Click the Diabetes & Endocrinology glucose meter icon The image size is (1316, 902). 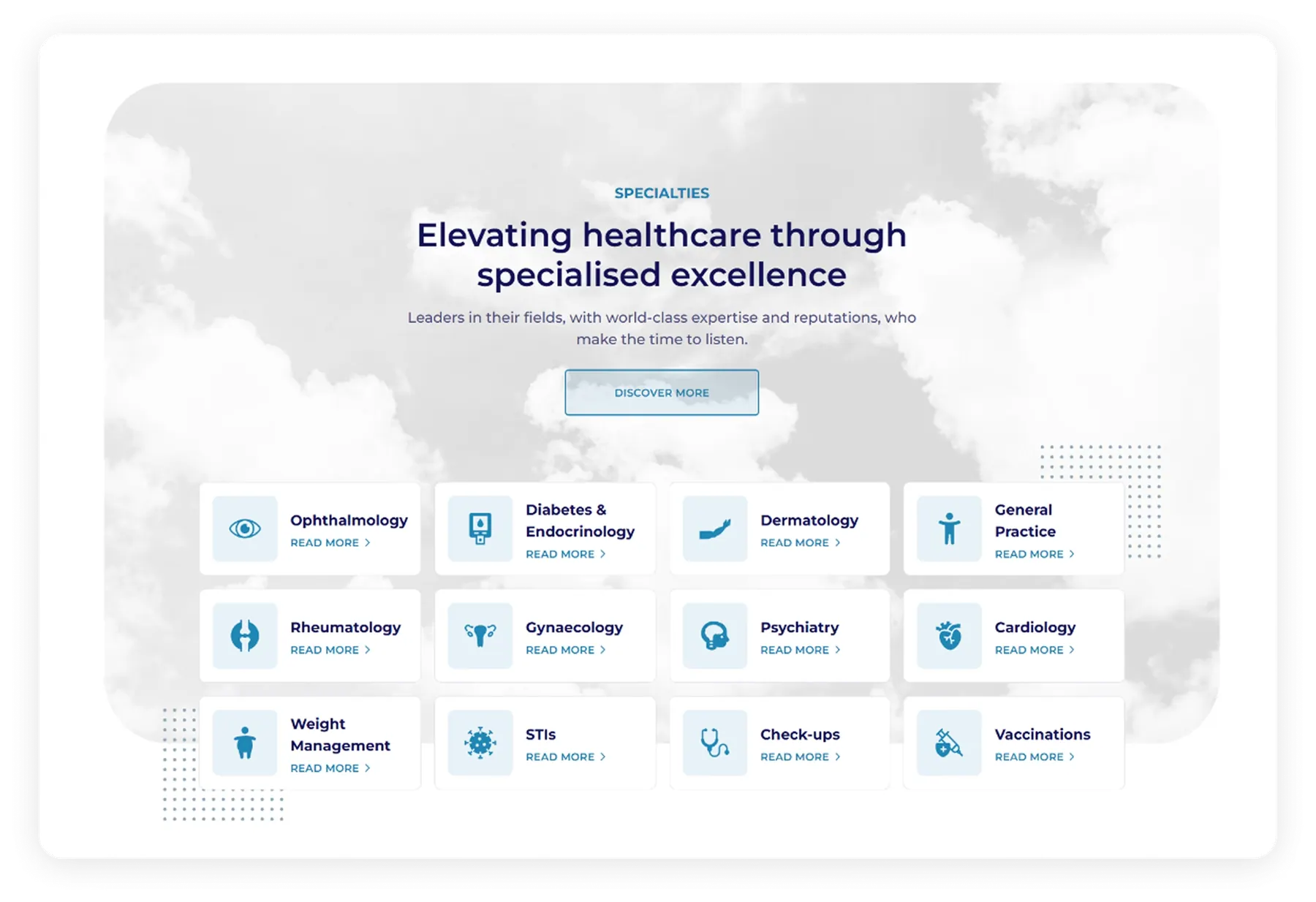[480, 528]
